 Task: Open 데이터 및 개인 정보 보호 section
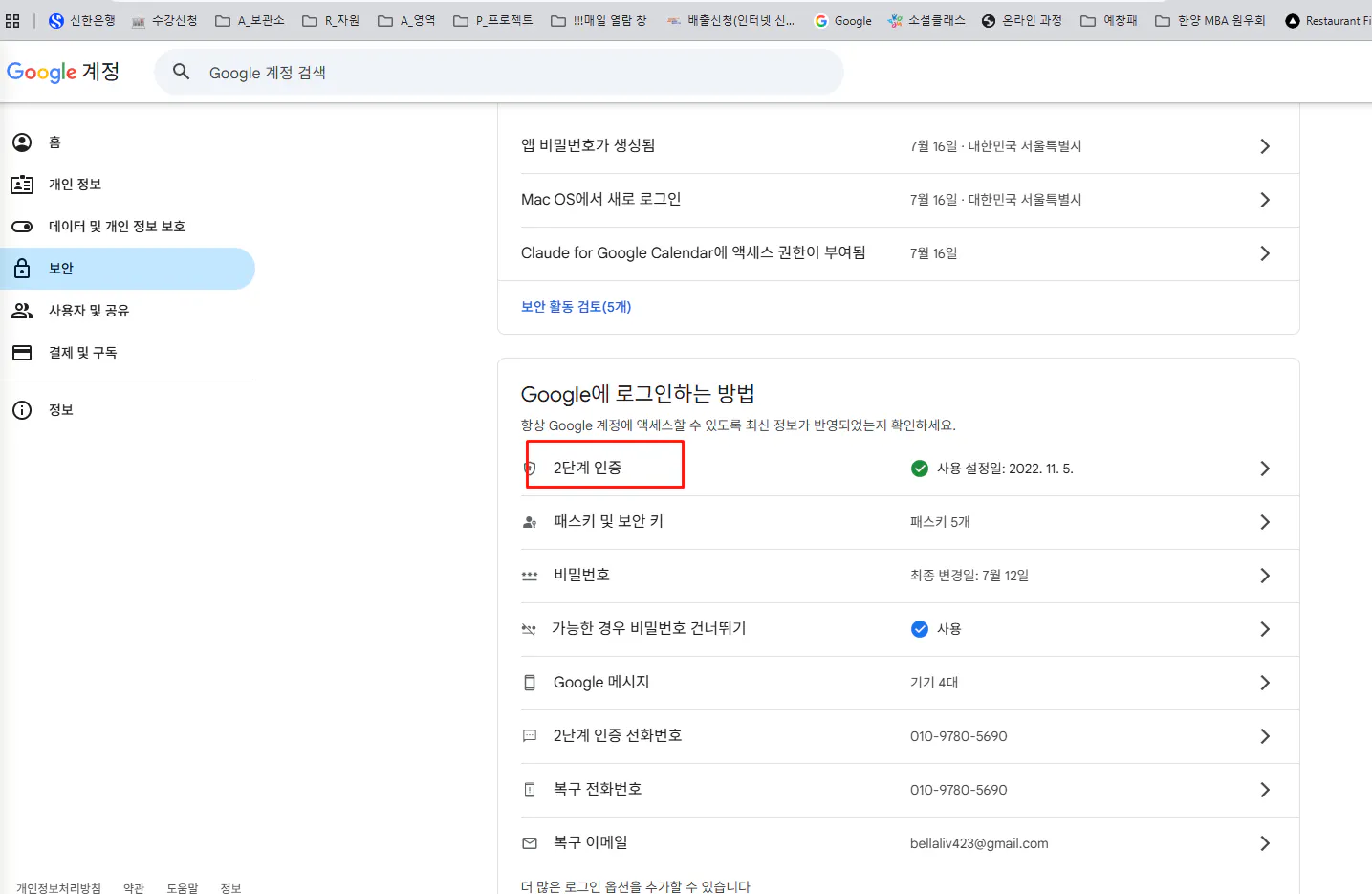coord(127,227)
